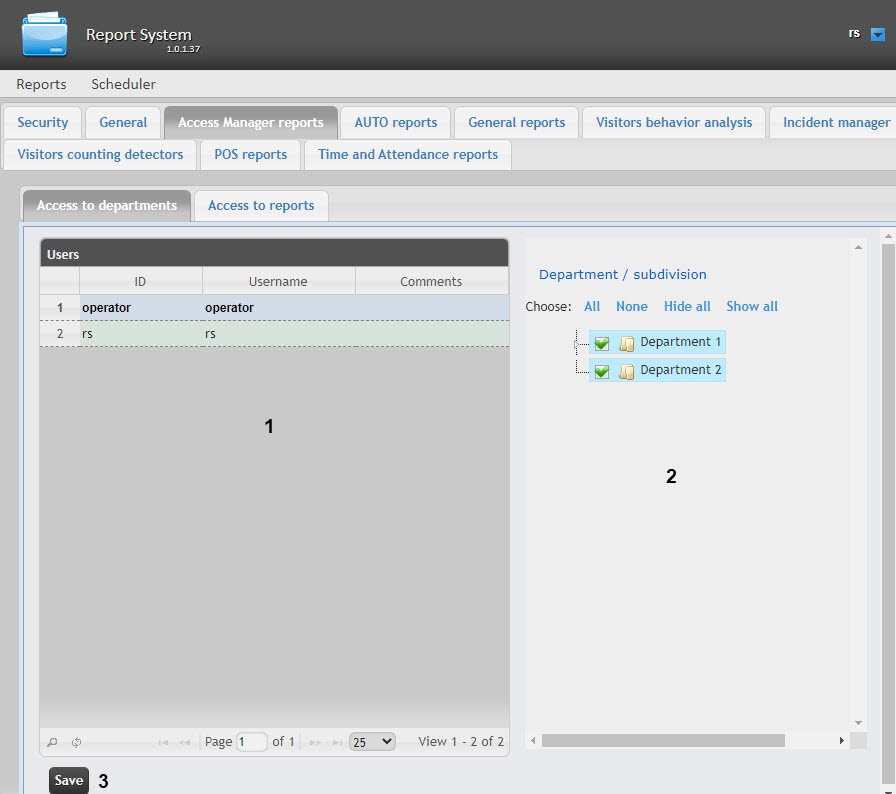Screen dimensions: 896x794
Task: Click the Department 1 folder icon
Action: pos(627,343)
